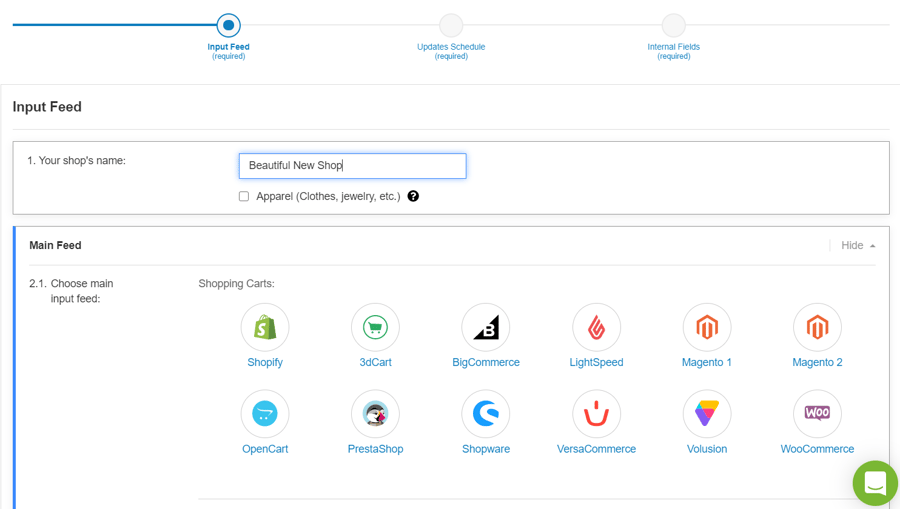
Task: Select the OpenCart icon
Action: [265, 414]
